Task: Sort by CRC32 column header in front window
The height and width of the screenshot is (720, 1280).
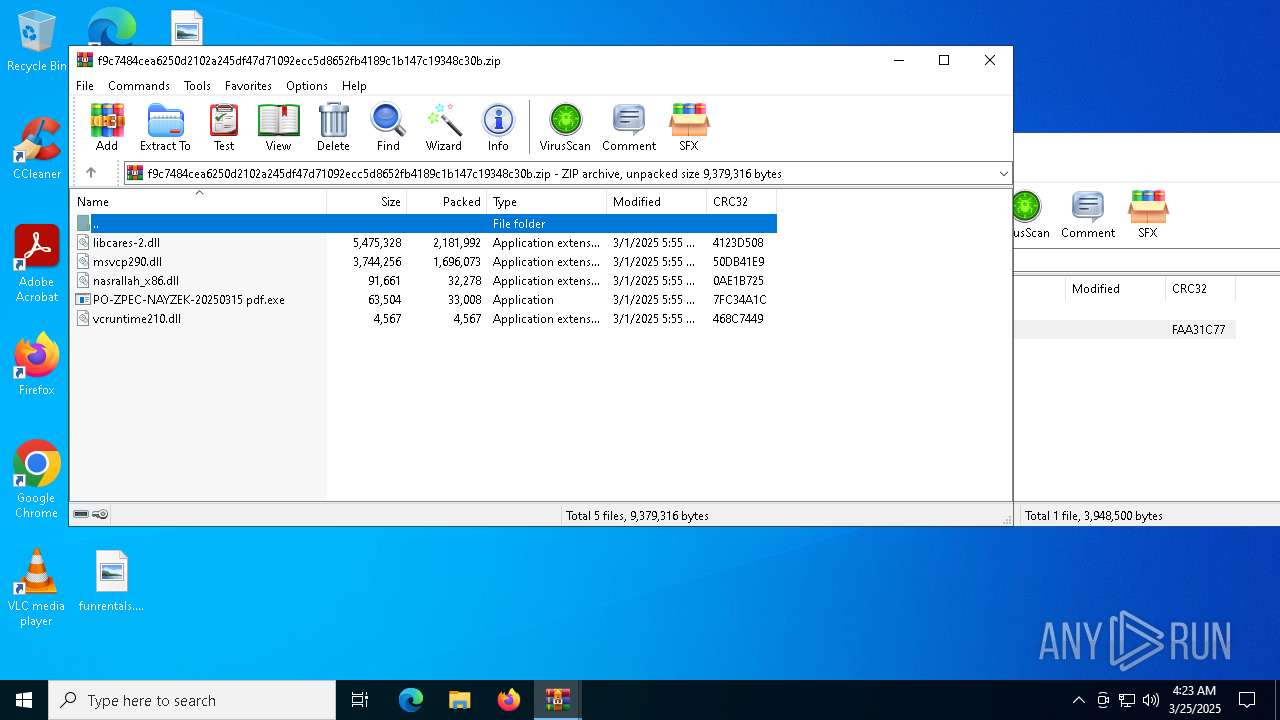Action: pos(742,201)
